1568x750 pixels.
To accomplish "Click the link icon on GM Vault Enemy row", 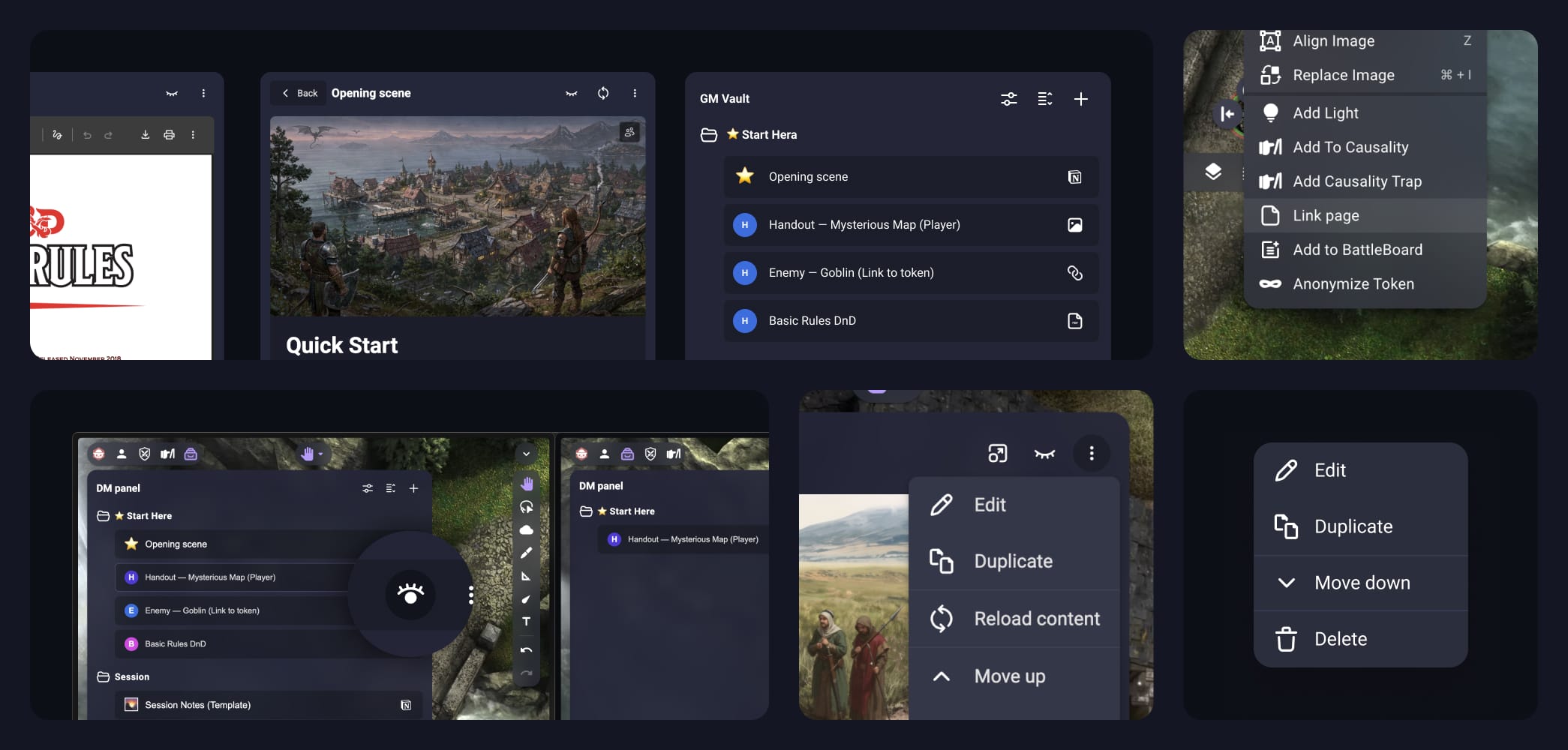I will tap(1075, 273).
